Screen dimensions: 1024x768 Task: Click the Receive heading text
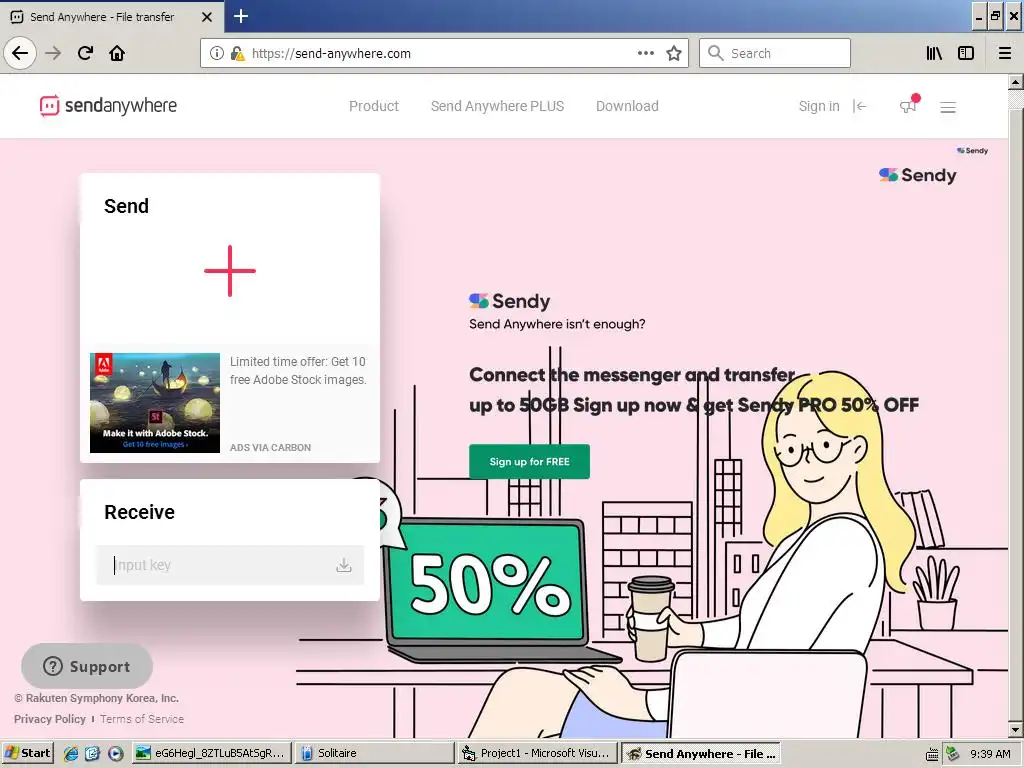click(139, 512)
